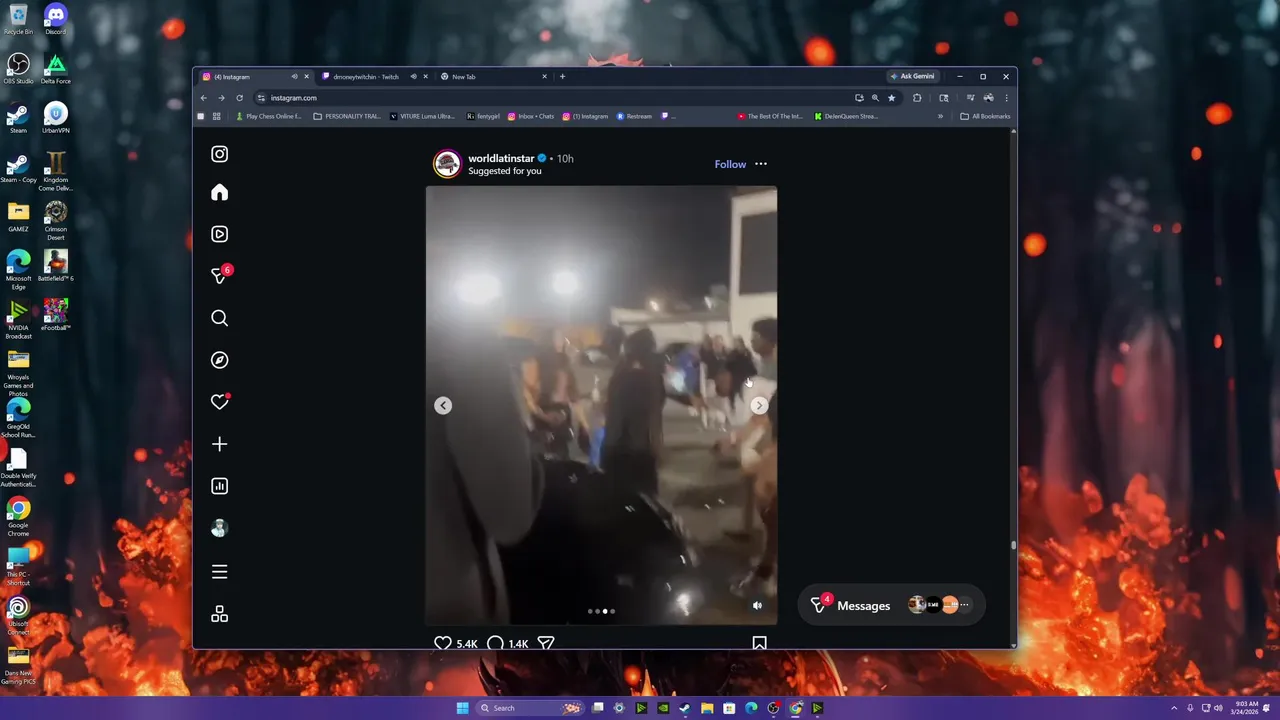Select Google Chrome desktop shortcut
The width and height of the screenshot is (1280, 720).
(x=18, y=516)
